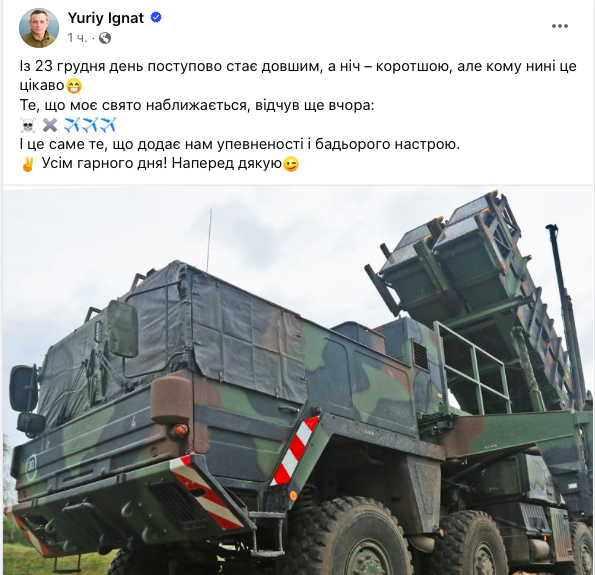The width and height of the screenshot is (595, 575).
Task: Click the gray cross mark emoji
Action: [x=50, y=125]
